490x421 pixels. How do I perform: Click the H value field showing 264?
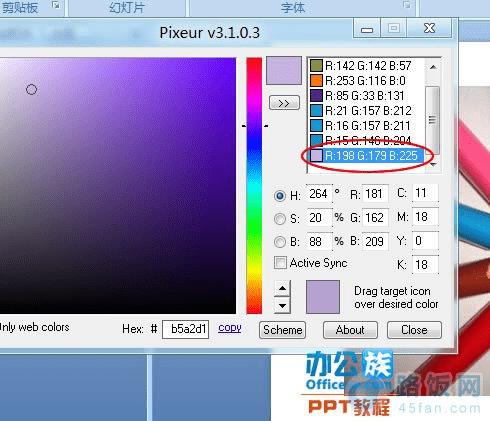[319, 194]
